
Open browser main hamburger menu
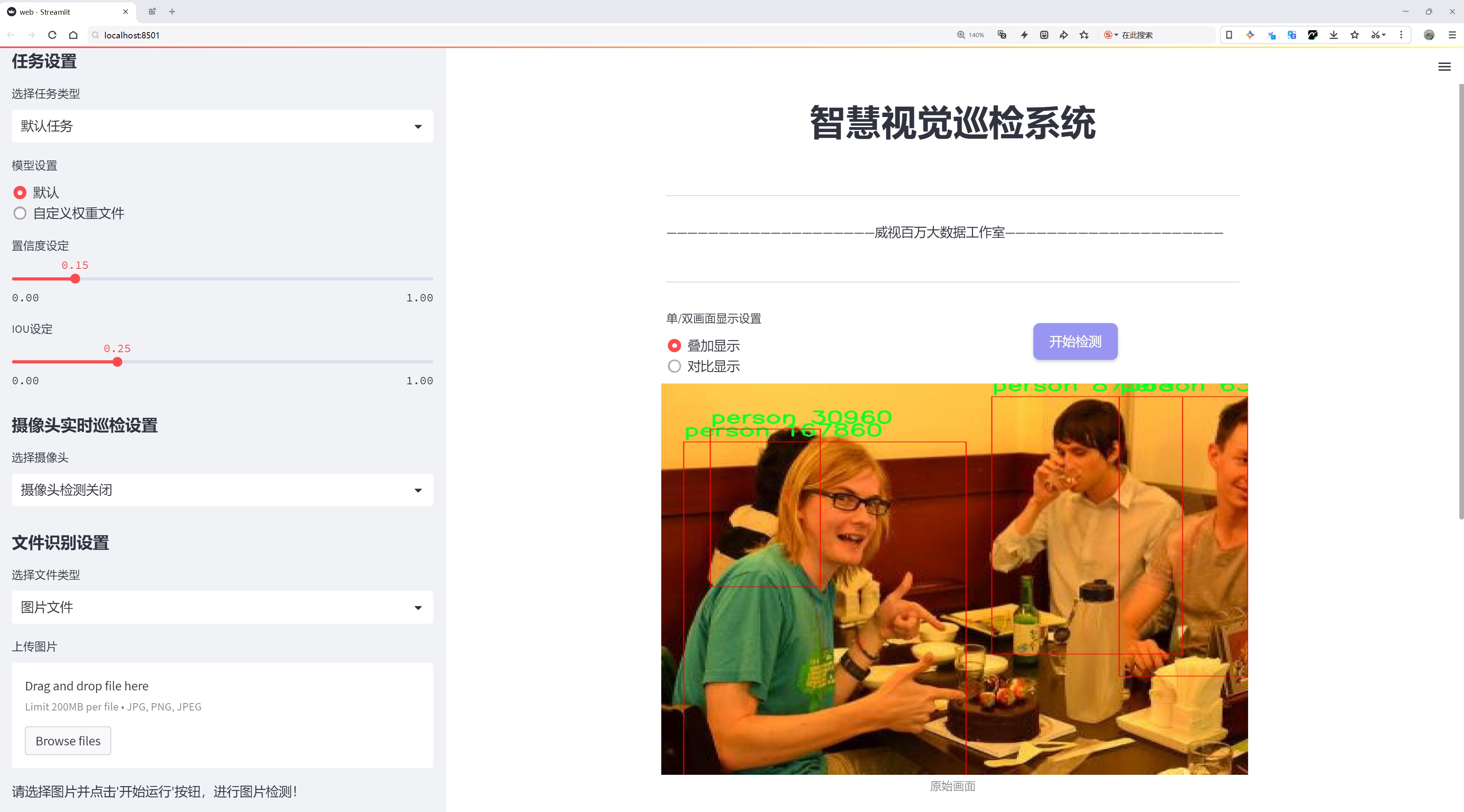click(1452, 35)
